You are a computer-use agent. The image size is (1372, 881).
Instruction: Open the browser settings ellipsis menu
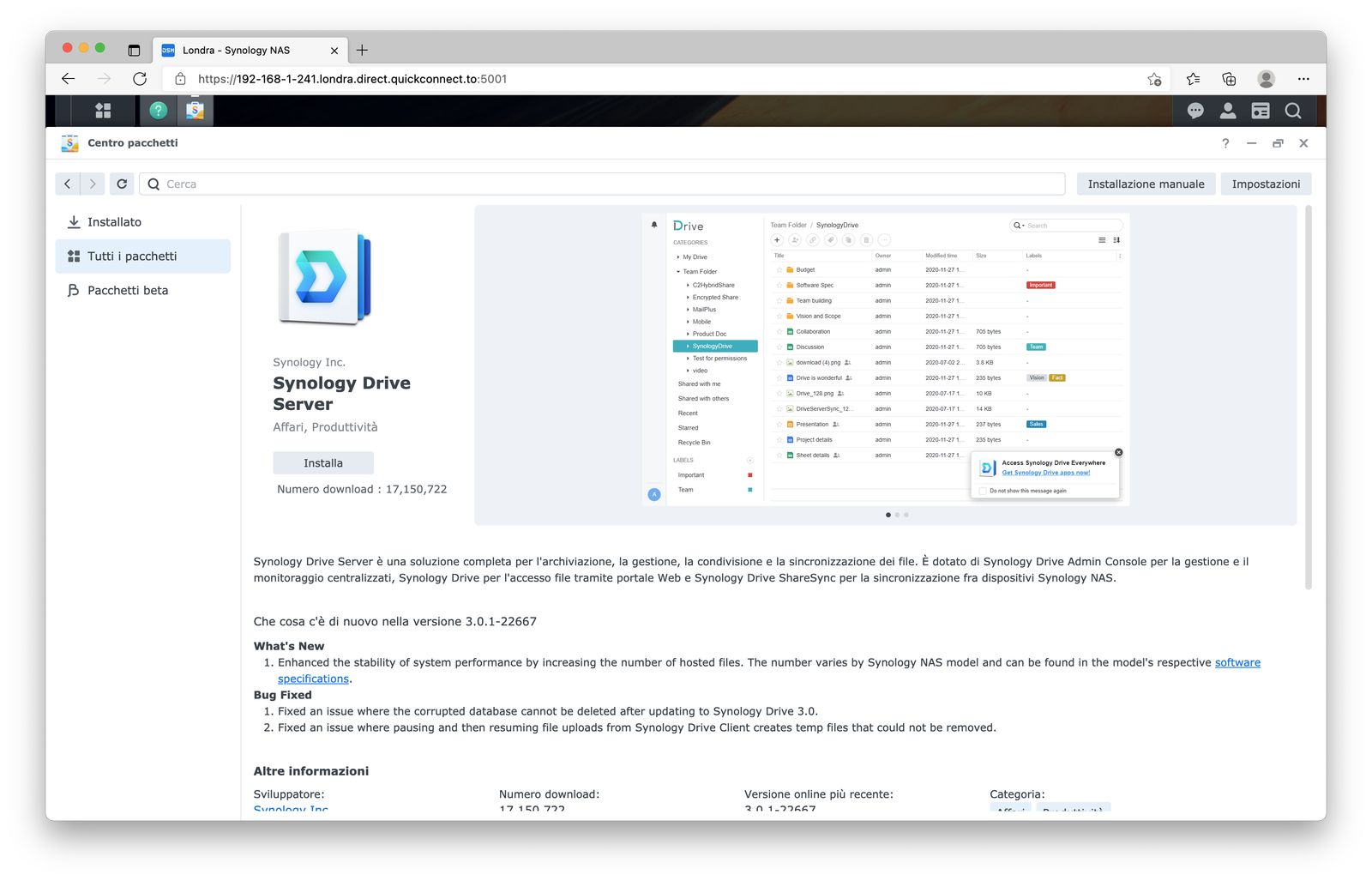click(x=1303, y=79)
